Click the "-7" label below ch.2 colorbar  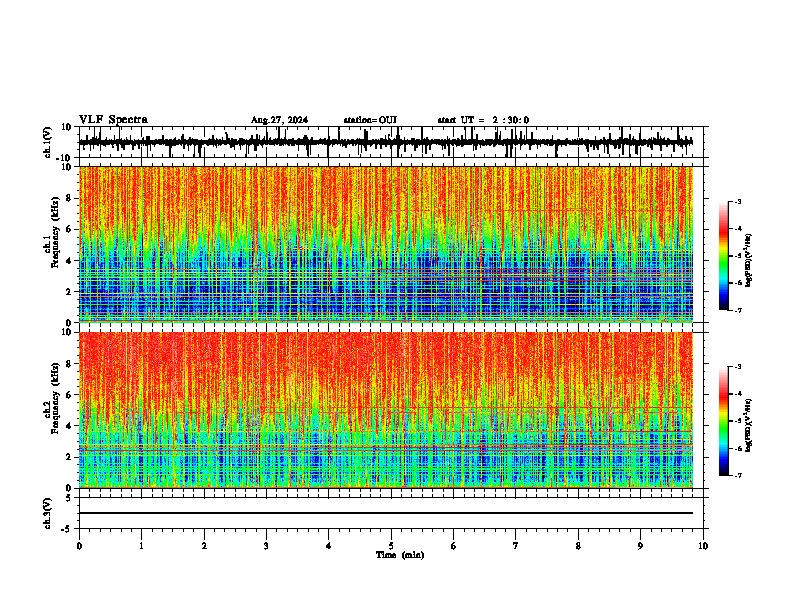coord(737,475)
